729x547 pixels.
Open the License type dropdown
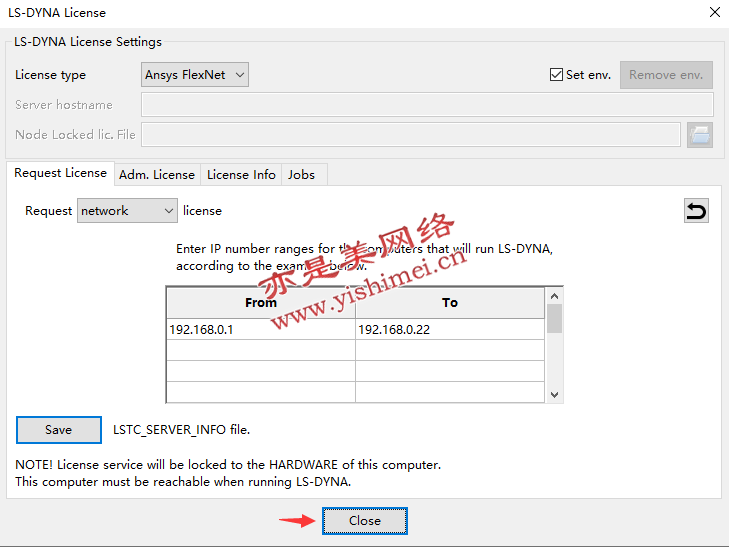195,74
